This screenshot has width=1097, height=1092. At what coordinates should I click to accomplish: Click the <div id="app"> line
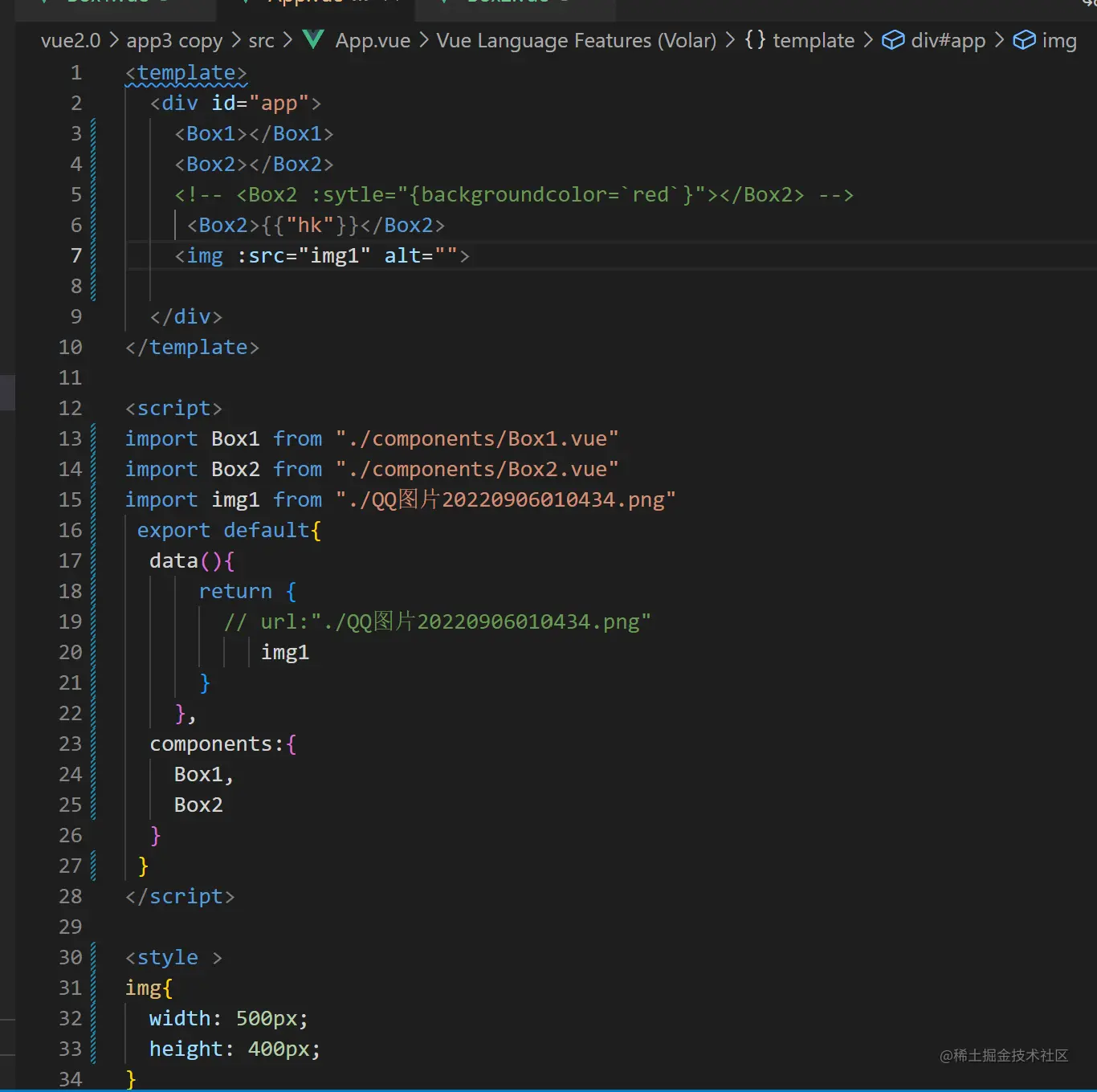(235, 104)
